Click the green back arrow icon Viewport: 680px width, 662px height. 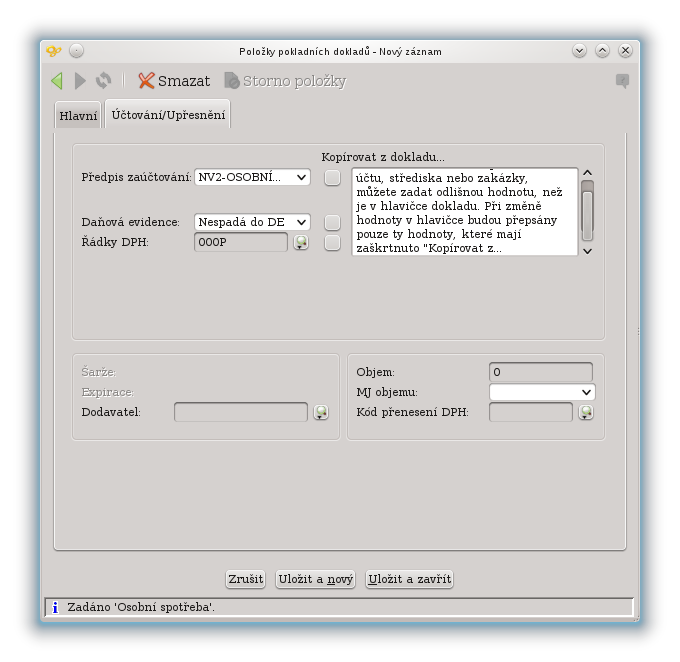click(57, 81)
